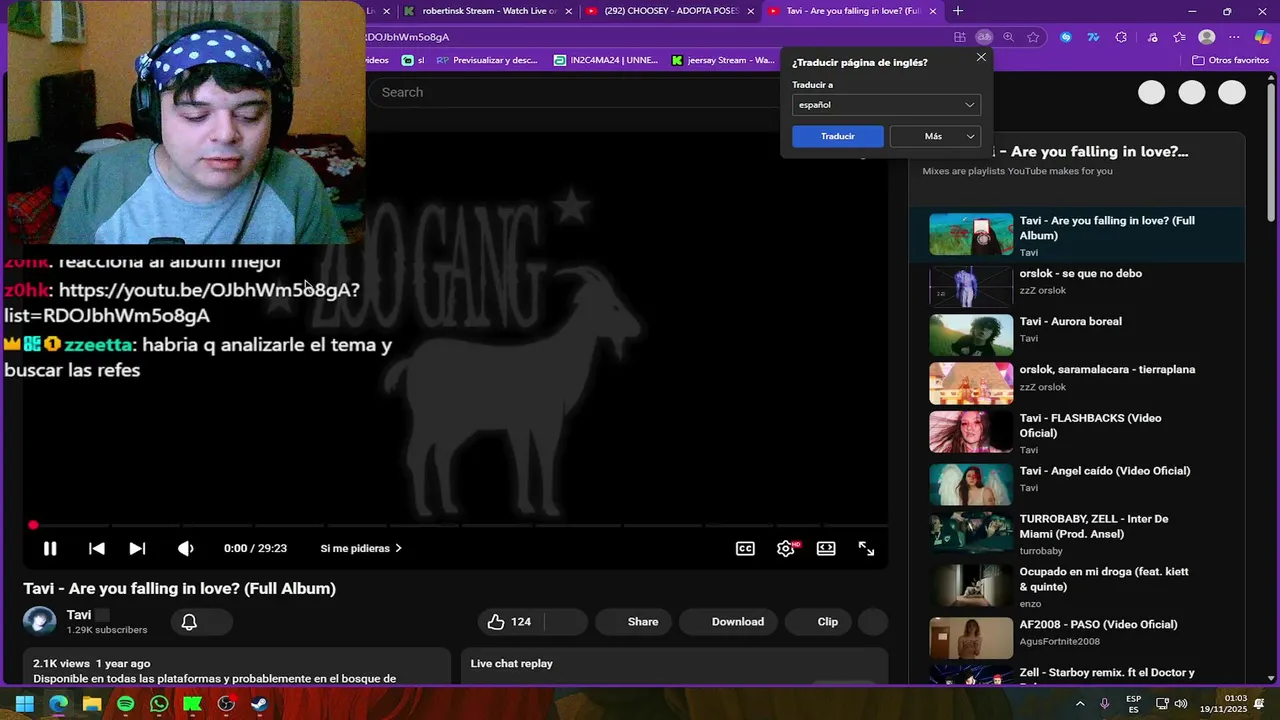Click the translate icon in the address bar
The image size is (1280, 720).
pyautogui.click(x=984, y=37)
